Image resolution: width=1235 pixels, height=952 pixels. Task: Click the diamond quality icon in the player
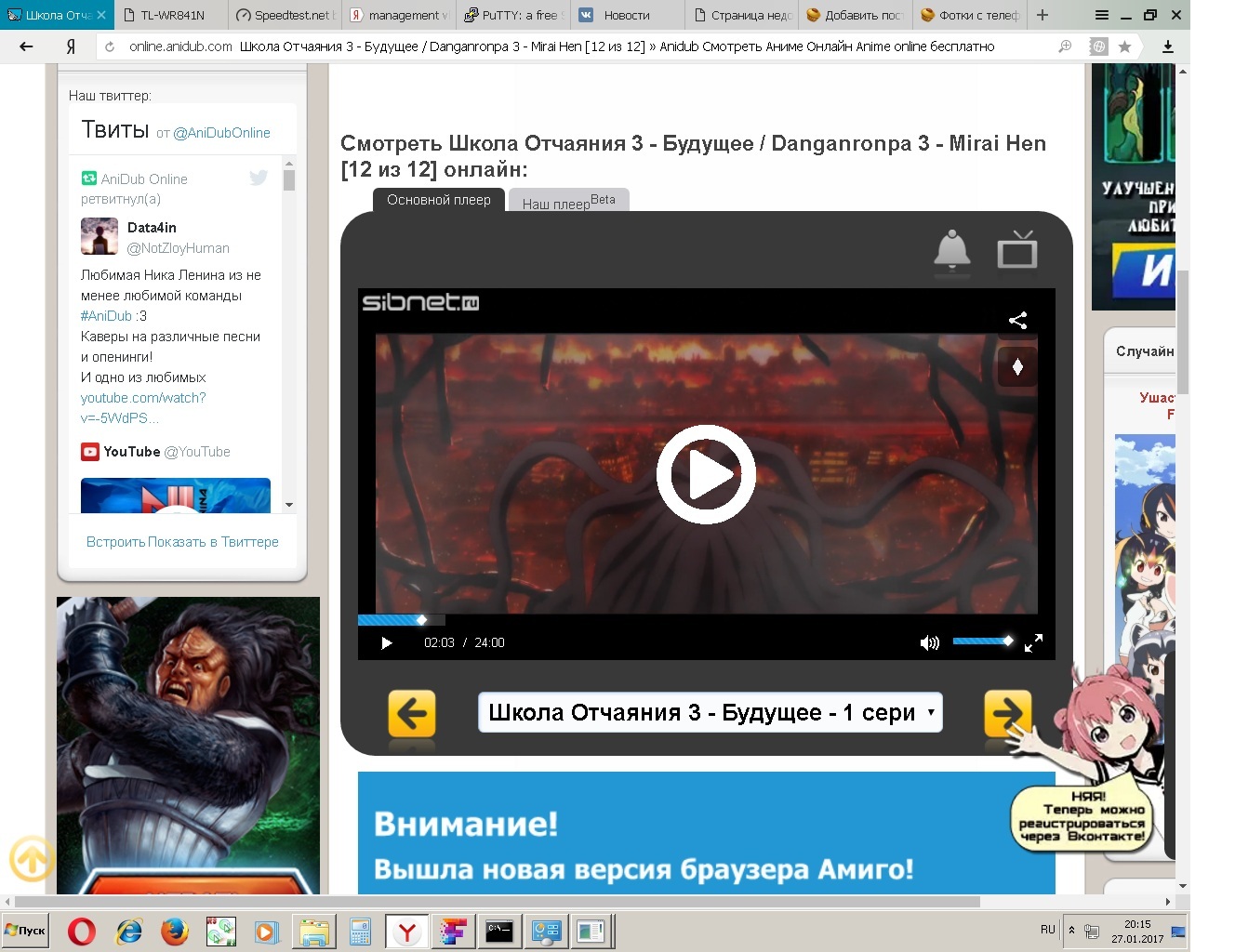click(x=1017, y=366)
